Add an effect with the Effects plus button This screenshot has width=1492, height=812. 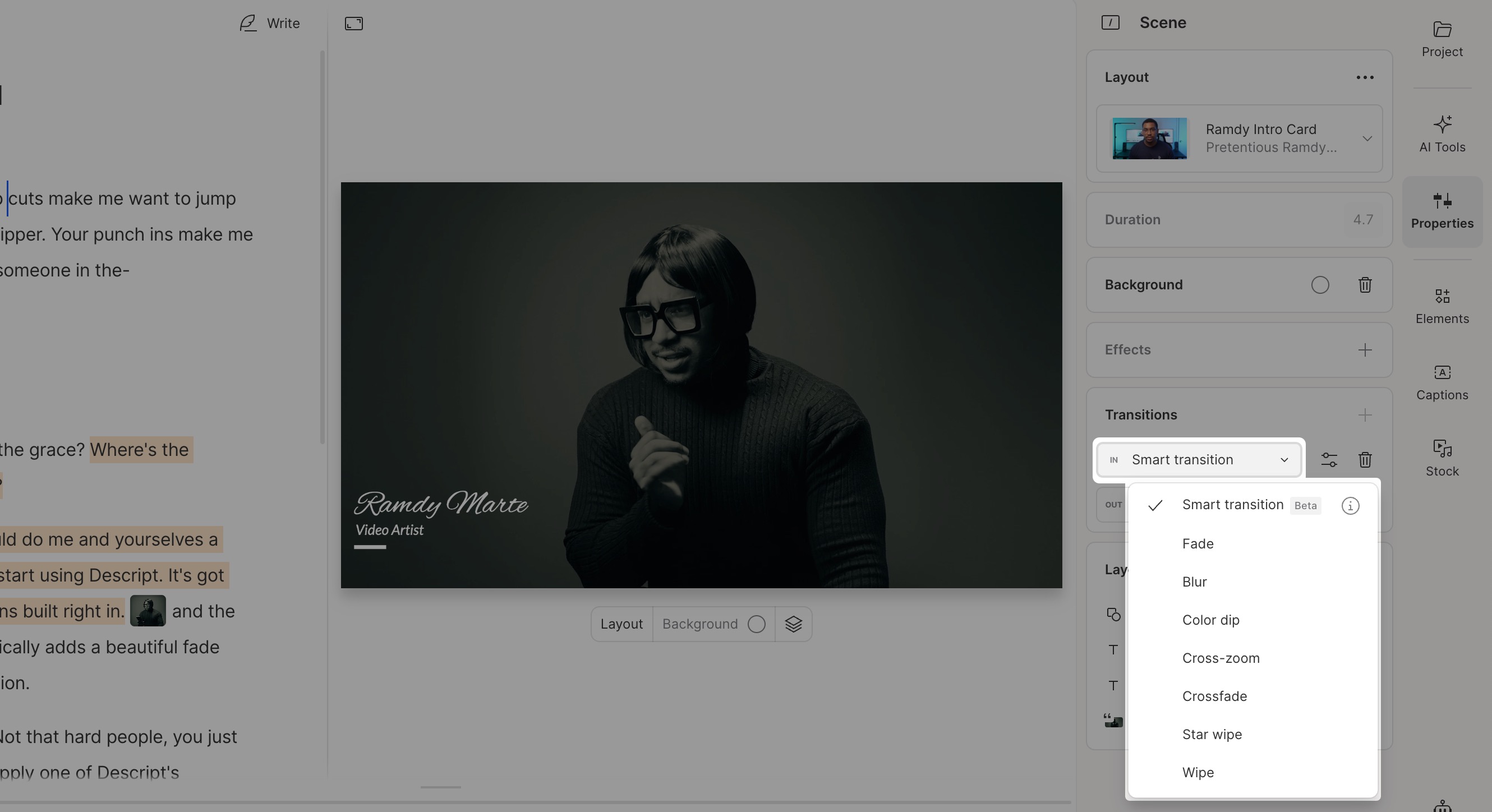[x=1365, y=350]
